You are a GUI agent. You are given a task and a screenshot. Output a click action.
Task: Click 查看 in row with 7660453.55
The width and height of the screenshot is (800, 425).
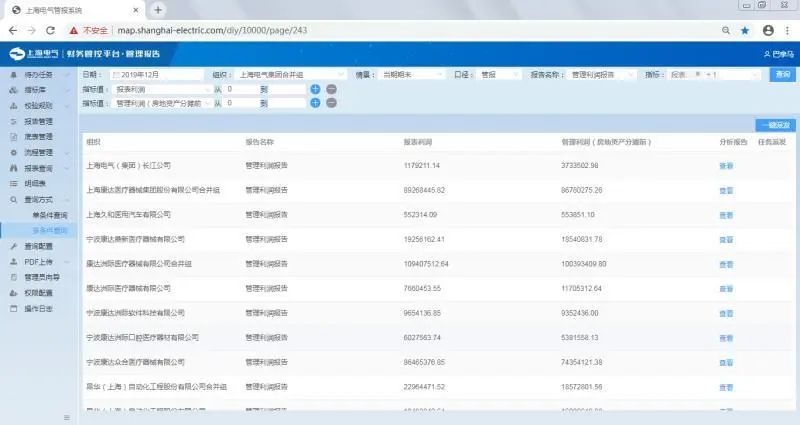point(726,289)
